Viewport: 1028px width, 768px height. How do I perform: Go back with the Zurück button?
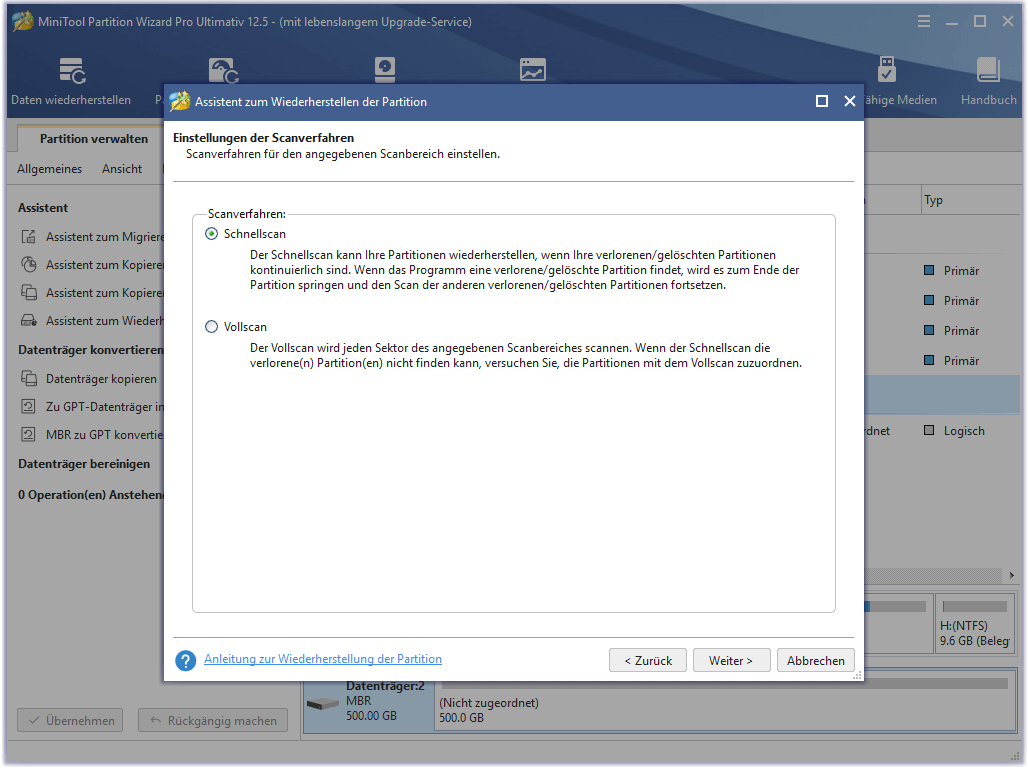coord(648,660)
